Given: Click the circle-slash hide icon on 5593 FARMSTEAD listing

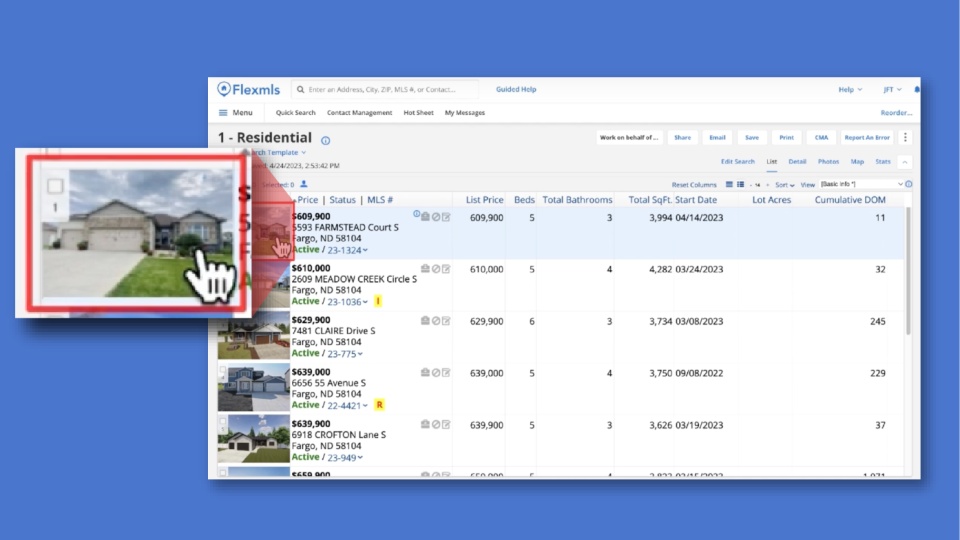Looking at the screenshot, I should [436, 217].
